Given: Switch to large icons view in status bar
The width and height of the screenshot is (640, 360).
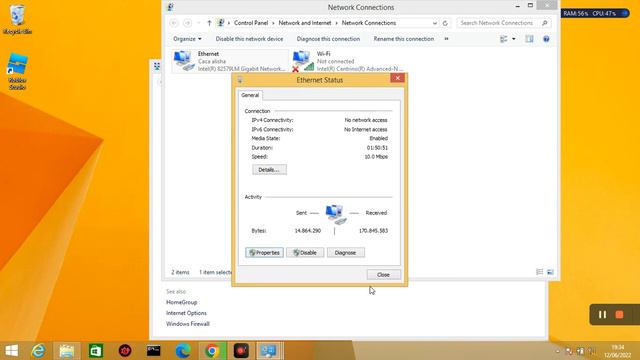Looking at the screenshot, I should coord(550,272).
